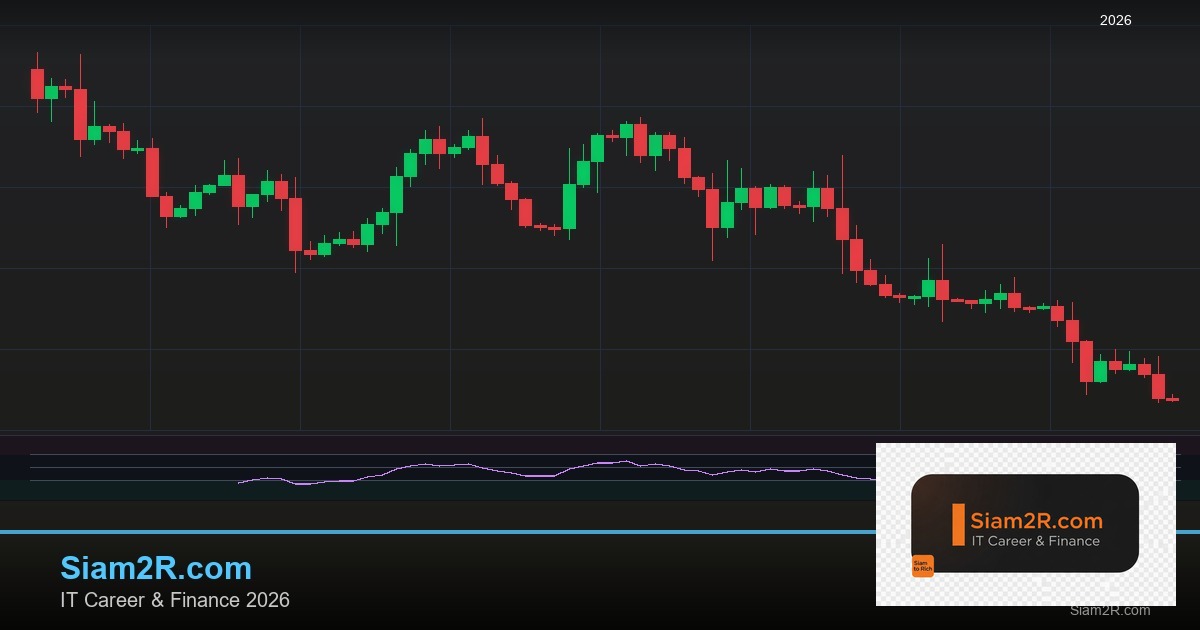Select the red candle with the longest upper wick
This screenshot has height=630, width=1200.
coord(842,223)
